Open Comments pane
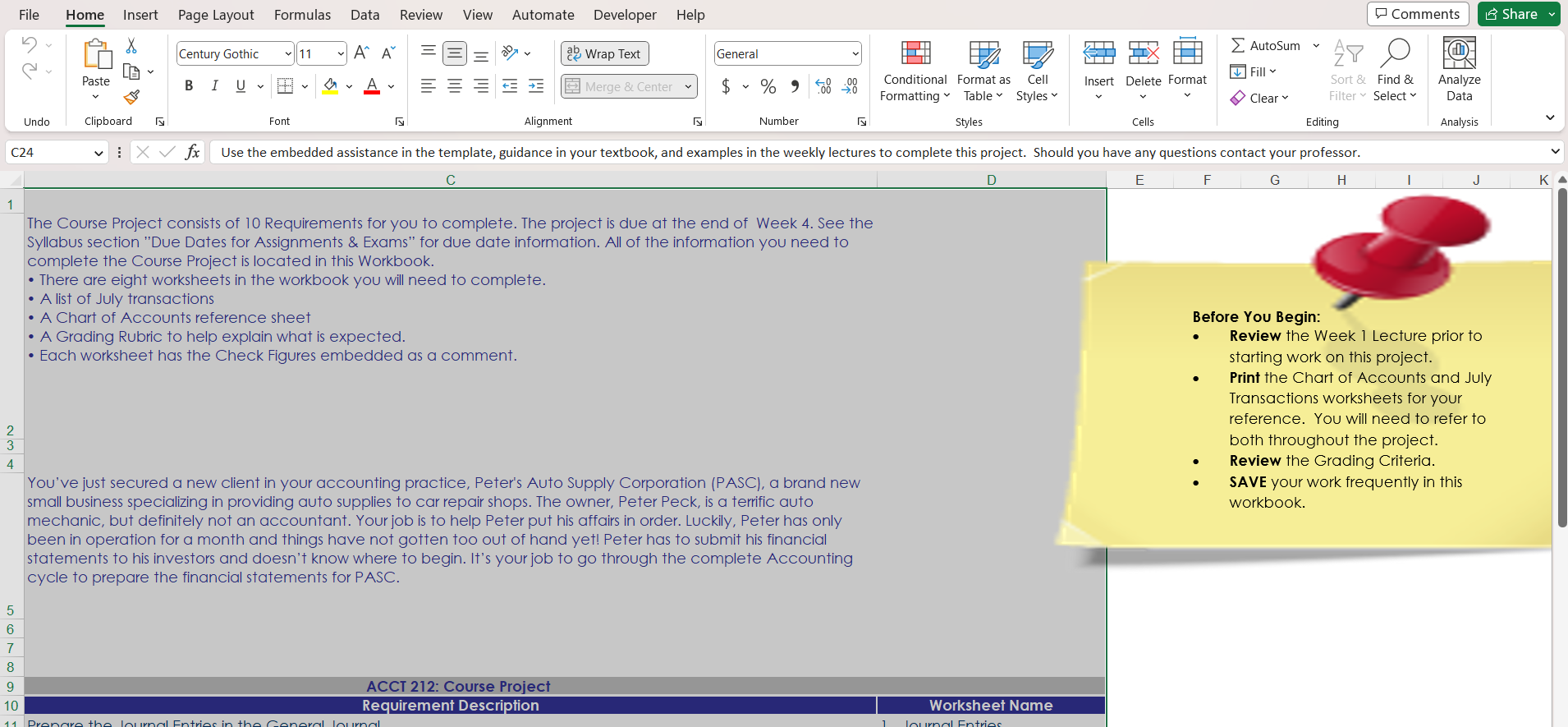1568x727 pixels. point(1418,14)
